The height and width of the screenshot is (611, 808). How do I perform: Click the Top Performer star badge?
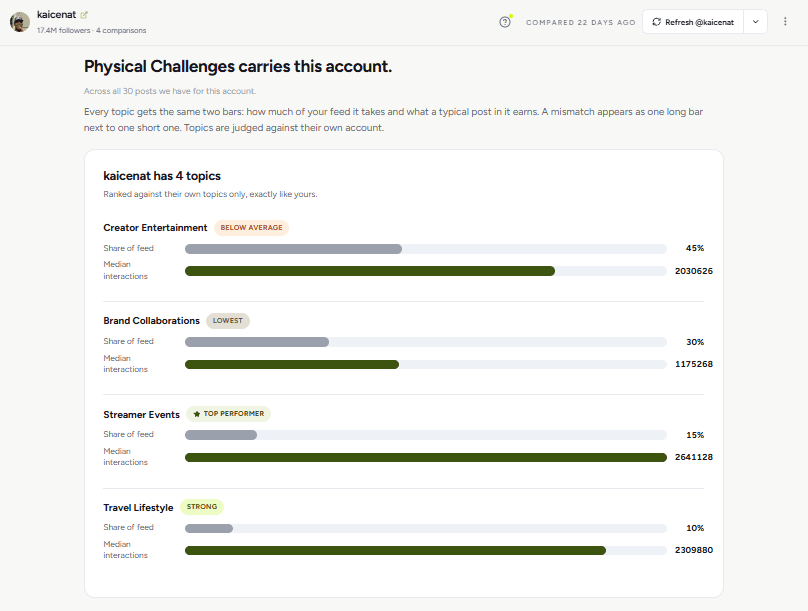coord(228,414)
